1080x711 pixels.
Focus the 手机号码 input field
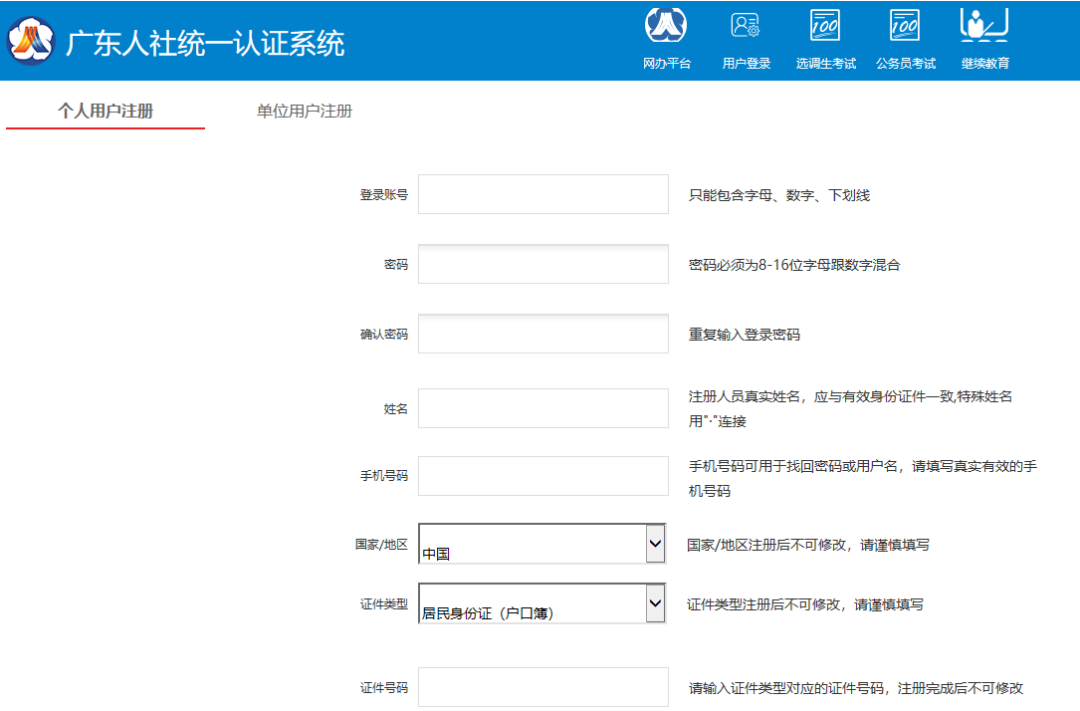point(543,476)
